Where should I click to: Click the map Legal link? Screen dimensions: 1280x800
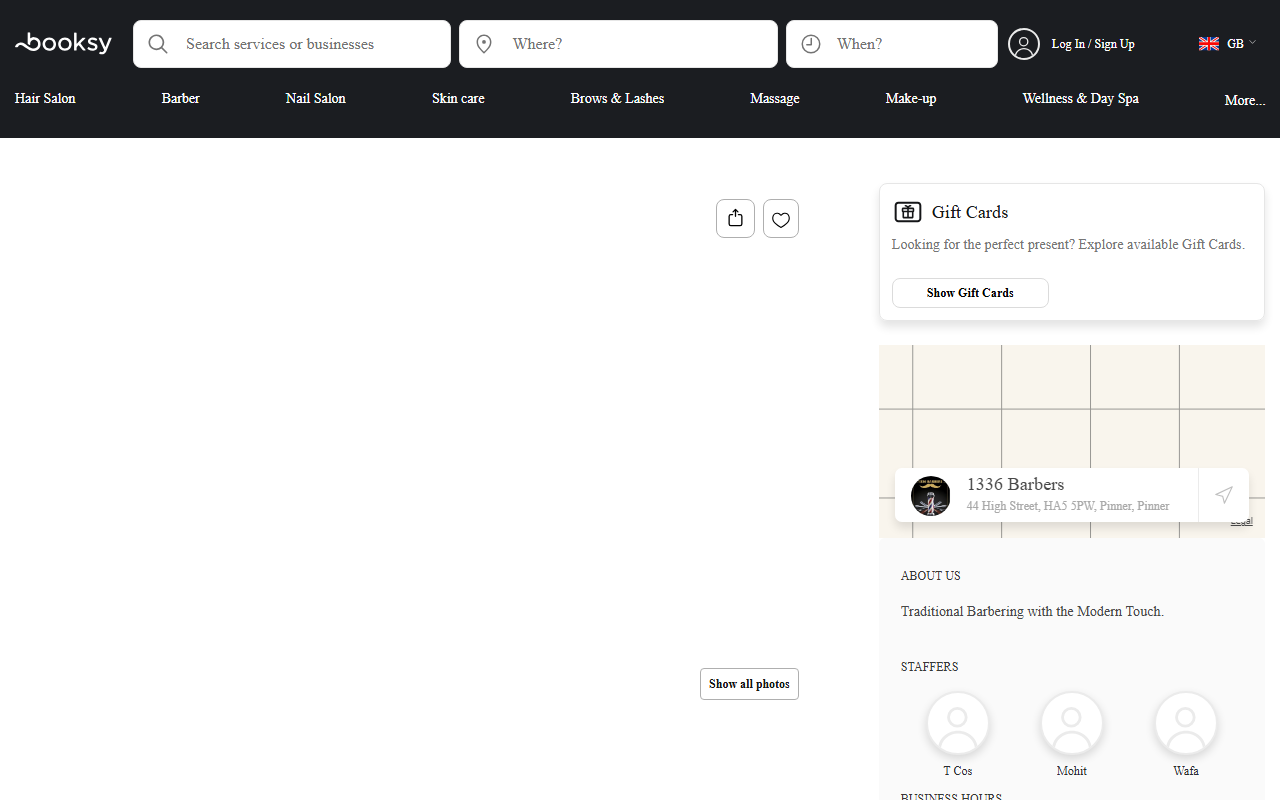click(1241, 521)
